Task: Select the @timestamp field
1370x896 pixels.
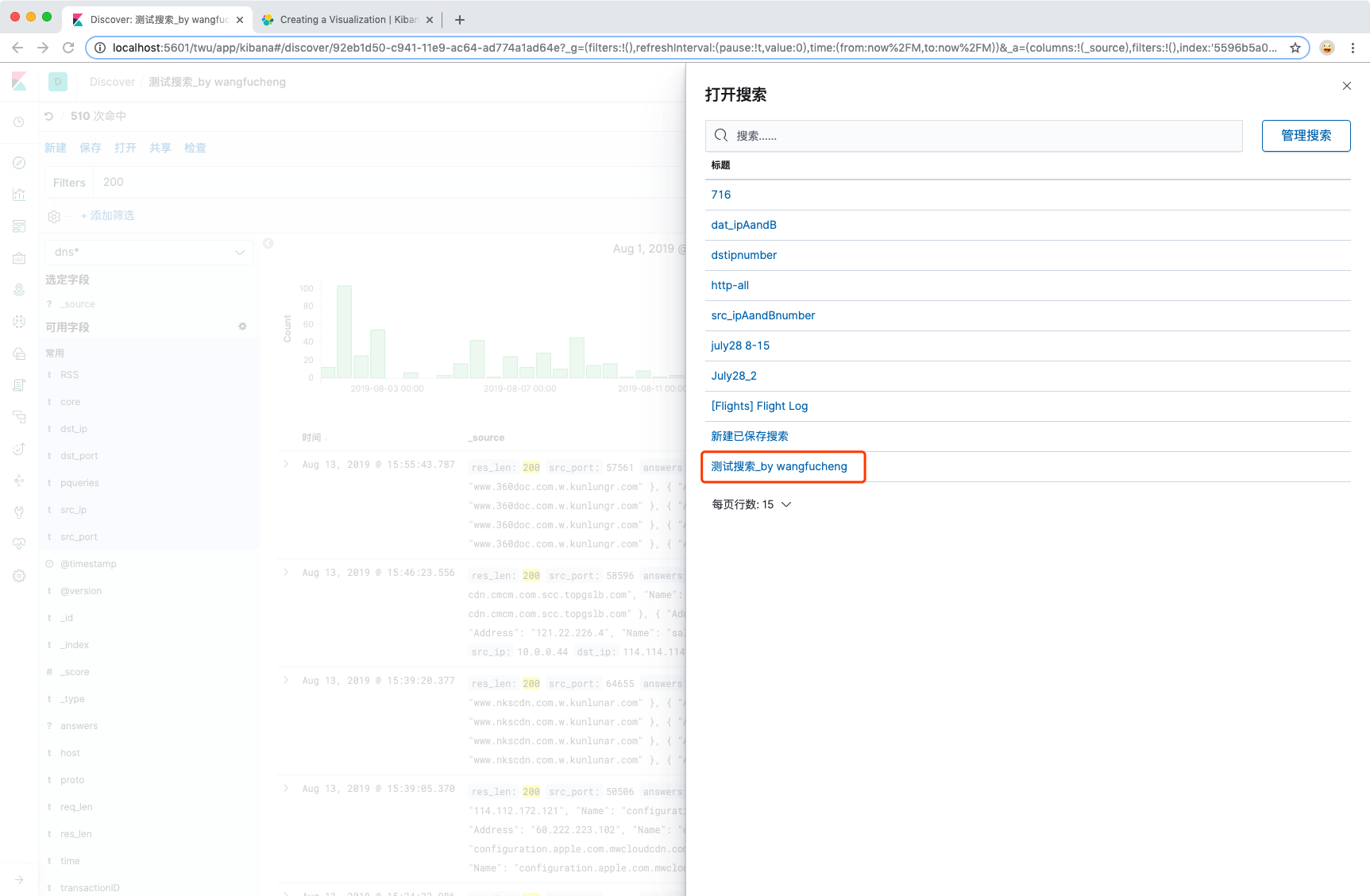Action: click(88, 564)
